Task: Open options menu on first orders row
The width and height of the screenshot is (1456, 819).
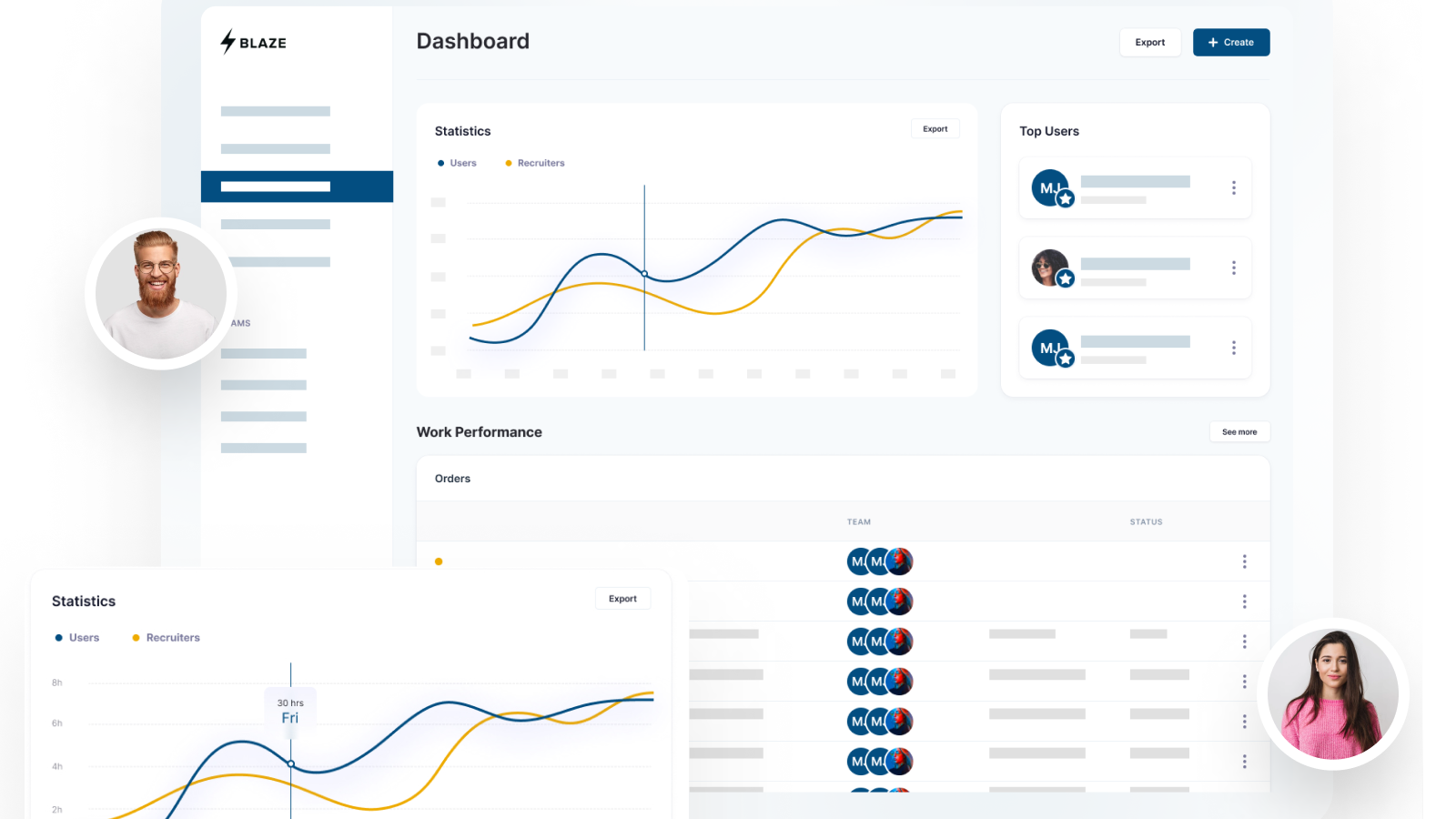Action: [x=1244, y=561]
